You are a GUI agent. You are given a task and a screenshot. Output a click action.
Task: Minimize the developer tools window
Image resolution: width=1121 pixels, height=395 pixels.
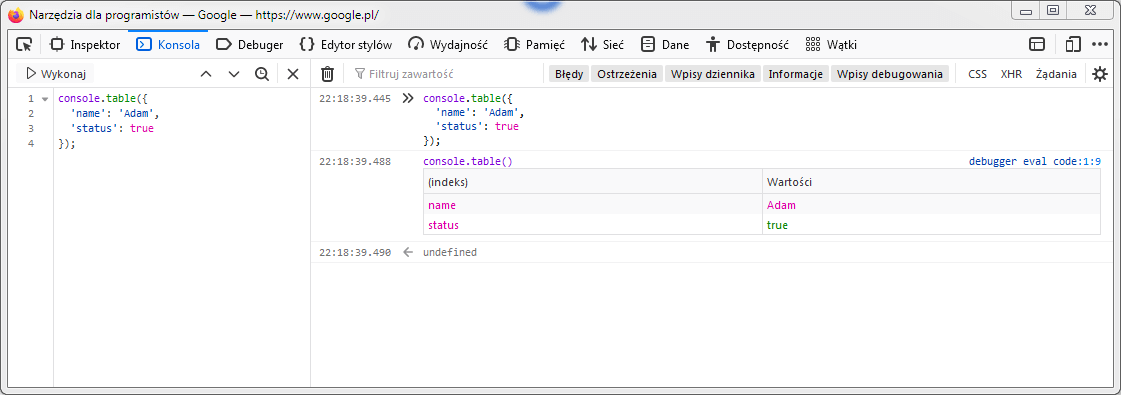point(1027,10)
